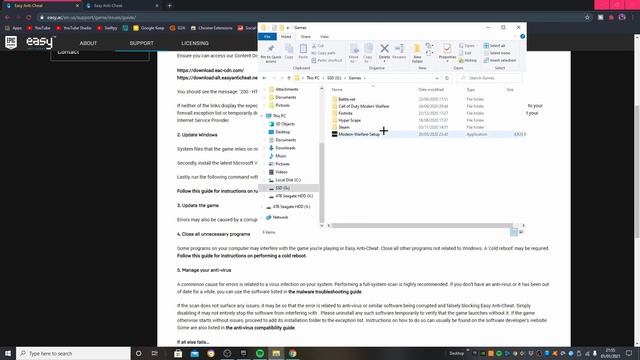Select Local Disk (C:) in the navigation pane
This screenshot has width=640, height=360.
pyautogui.click(x=288, y=180)
